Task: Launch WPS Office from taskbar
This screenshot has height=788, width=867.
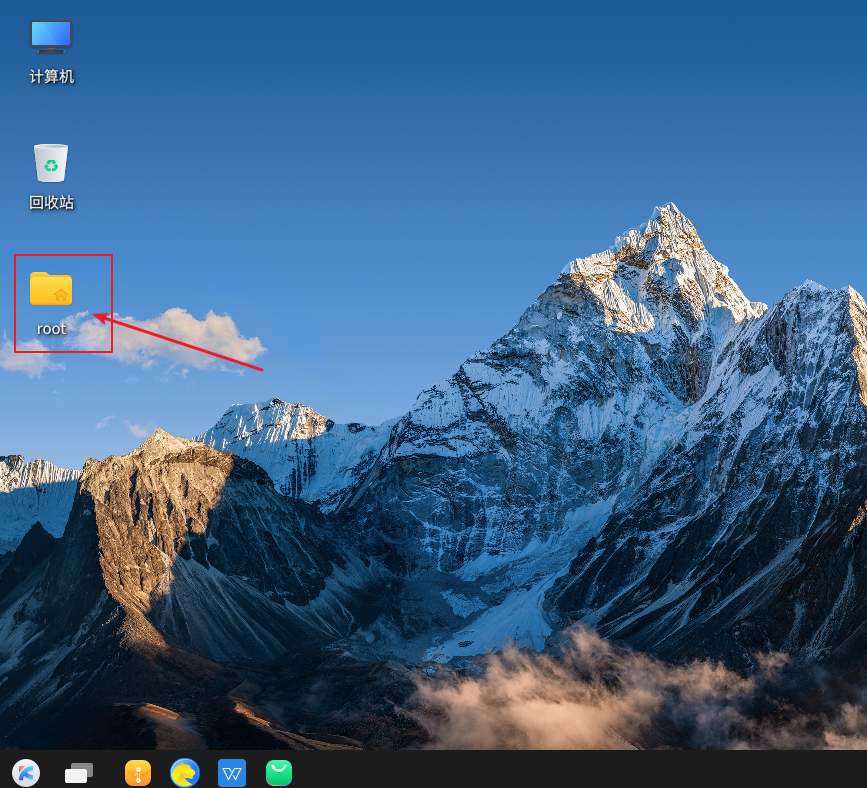Action: (x=232, y=773)
